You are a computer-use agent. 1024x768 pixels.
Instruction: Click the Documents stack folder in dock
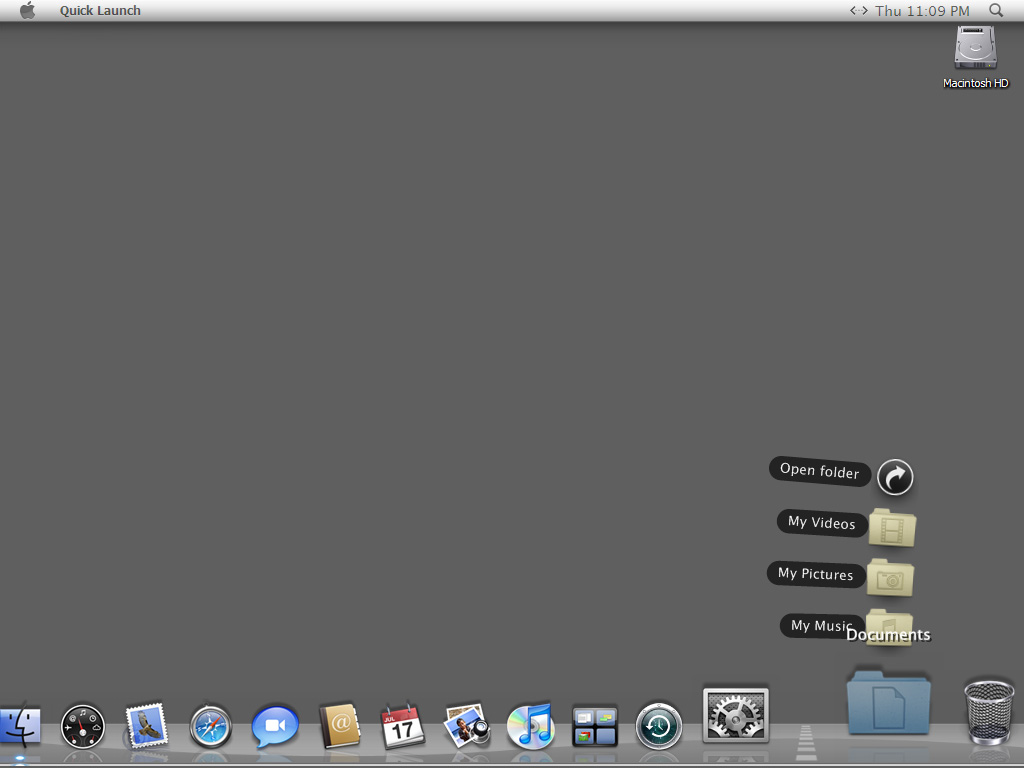click(x=888, y=703)
